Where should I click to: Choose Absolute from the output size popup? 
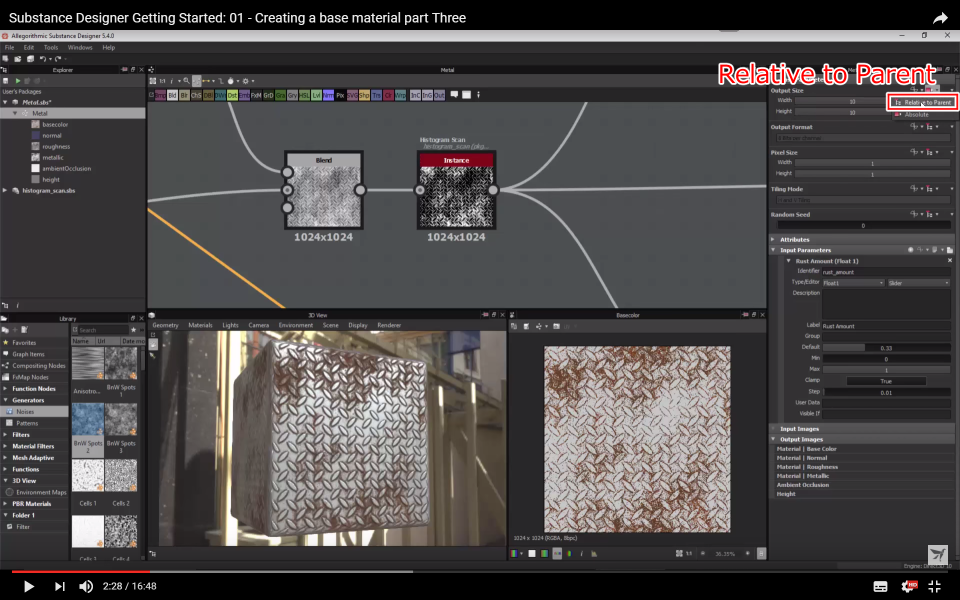click(x=917, y=114)
